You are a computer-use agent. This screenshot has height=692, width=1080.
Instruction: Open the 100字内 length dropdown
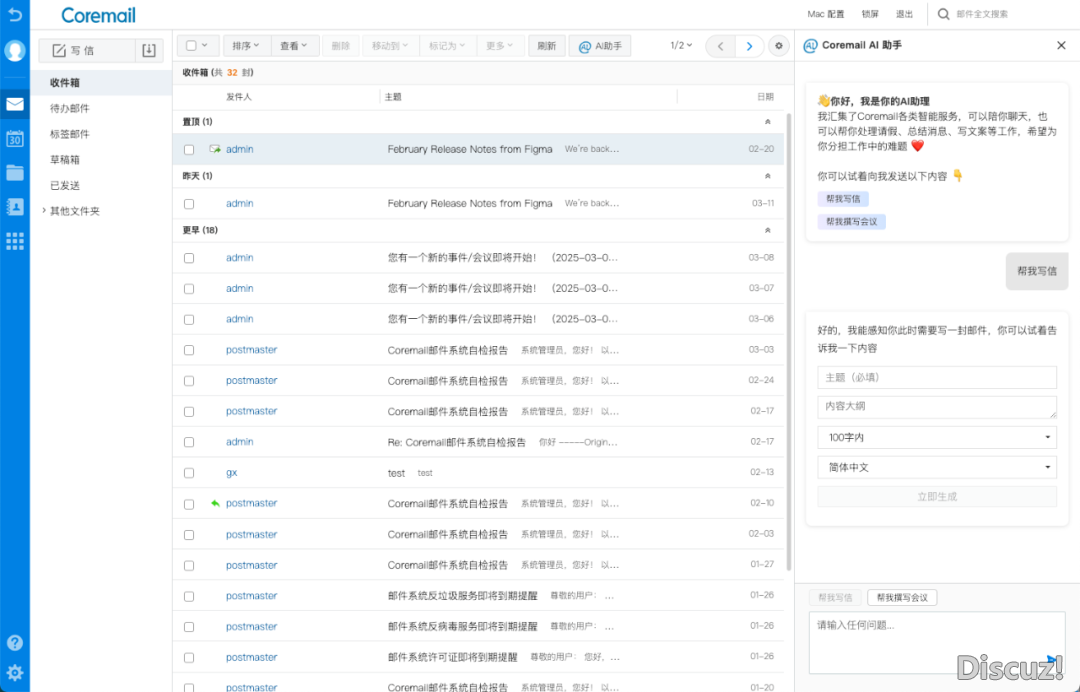pos(937,437)
